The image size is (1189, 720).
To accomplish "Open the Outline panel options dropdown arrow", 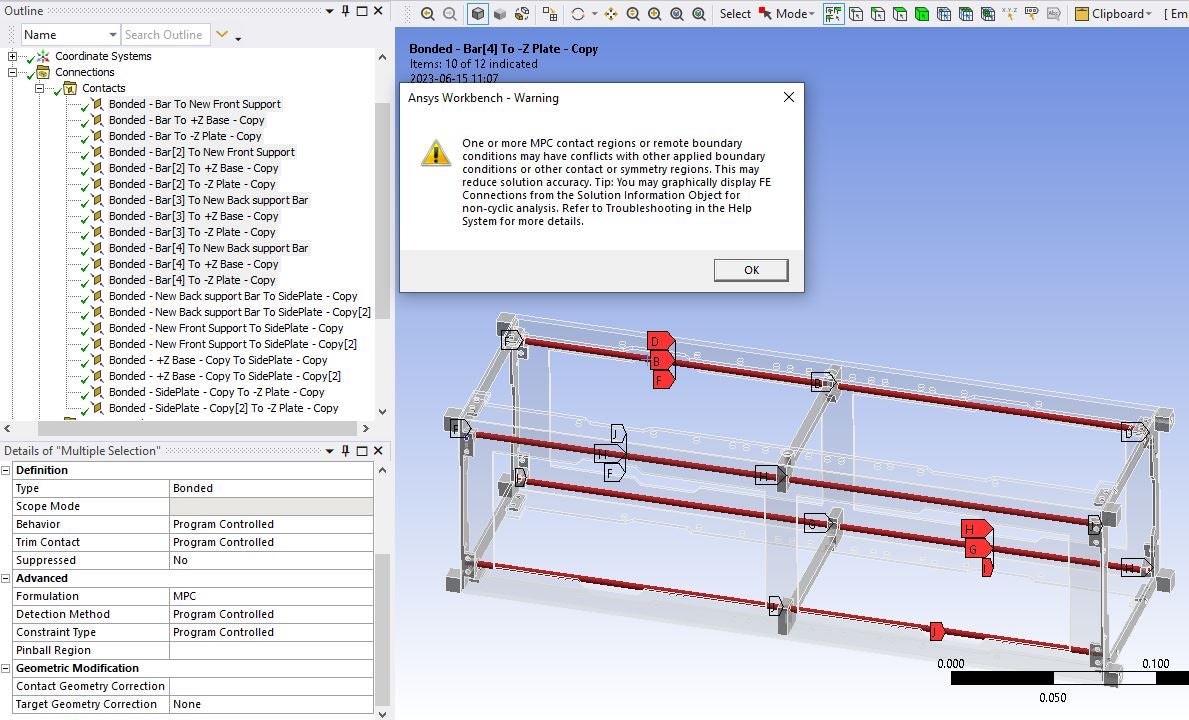I will (x=329, y=11).
